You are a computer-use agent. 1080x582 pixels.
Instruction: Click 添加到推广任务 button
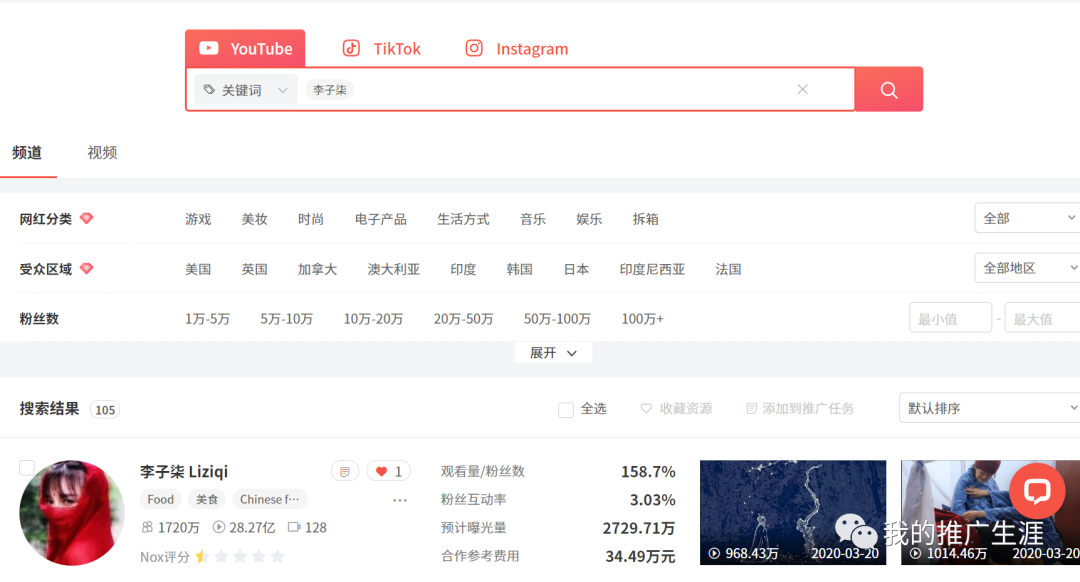(800, 408)
